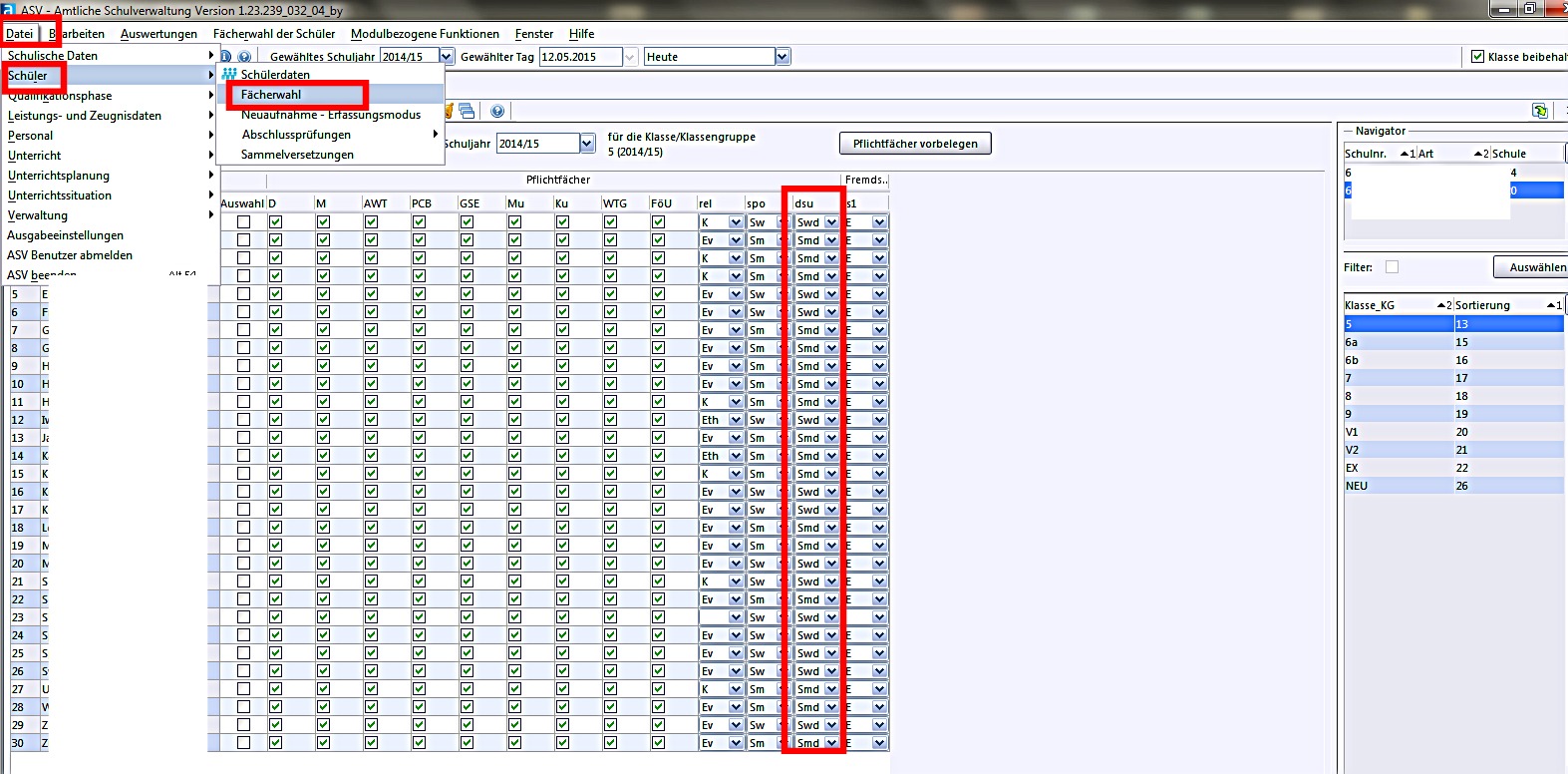Sort by the Sortierung column header
Screen dimensions: 1568x774
(x=1508, y=305)
